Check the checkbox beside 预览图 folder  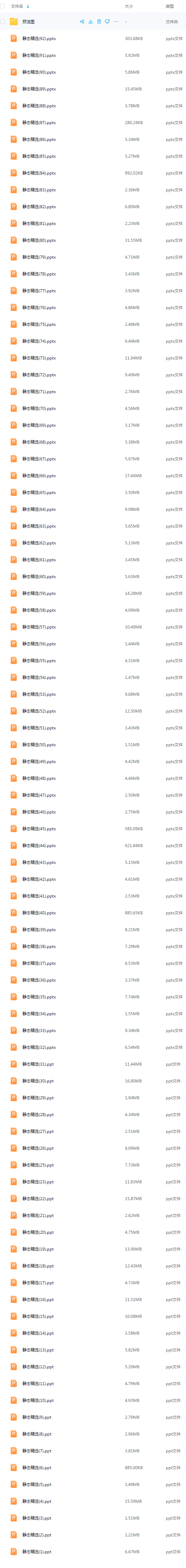pos(3,21)
